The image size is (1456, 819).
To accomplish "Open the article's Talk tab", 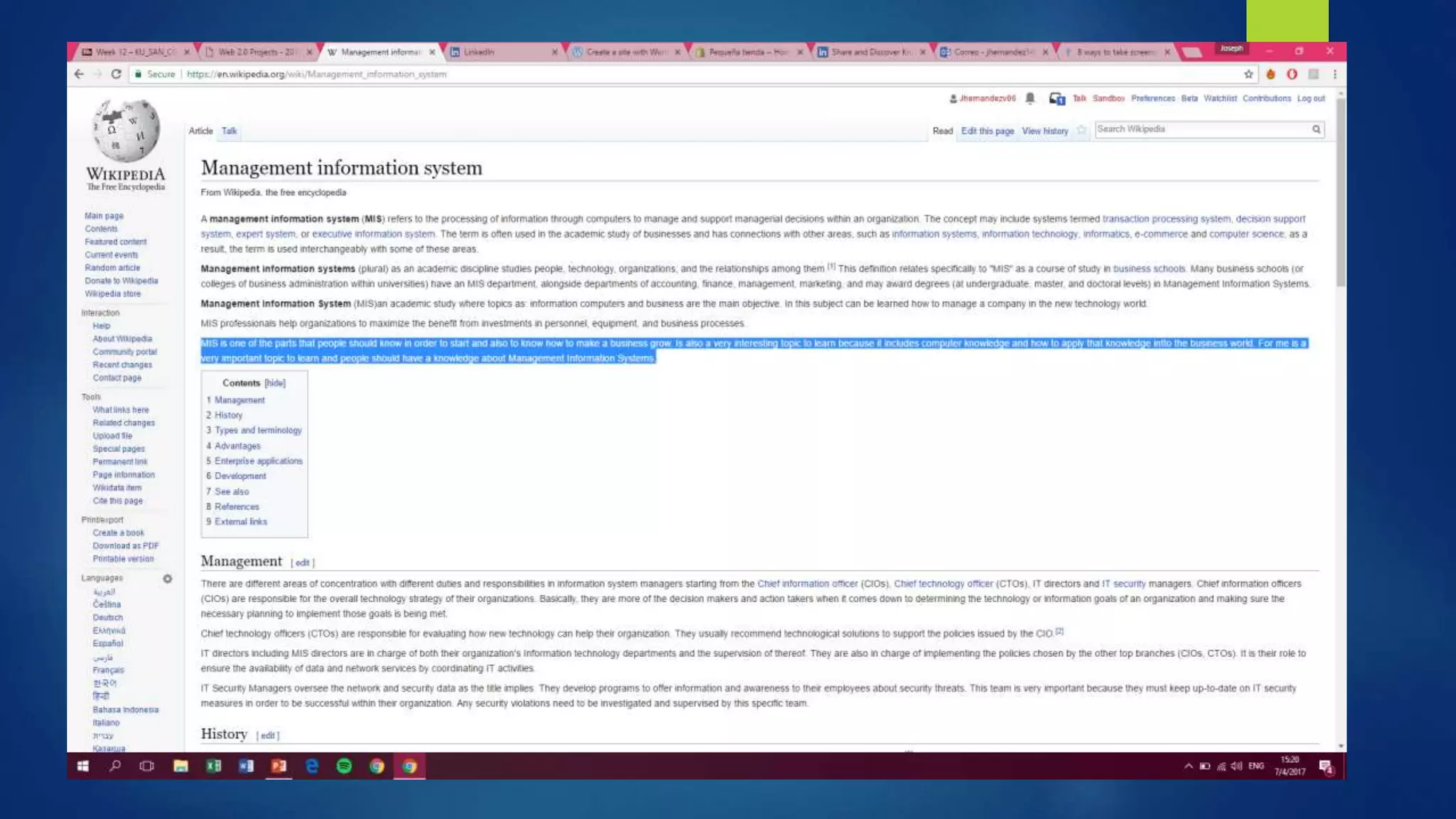I will pyautogui.click(x=229, y=131).
